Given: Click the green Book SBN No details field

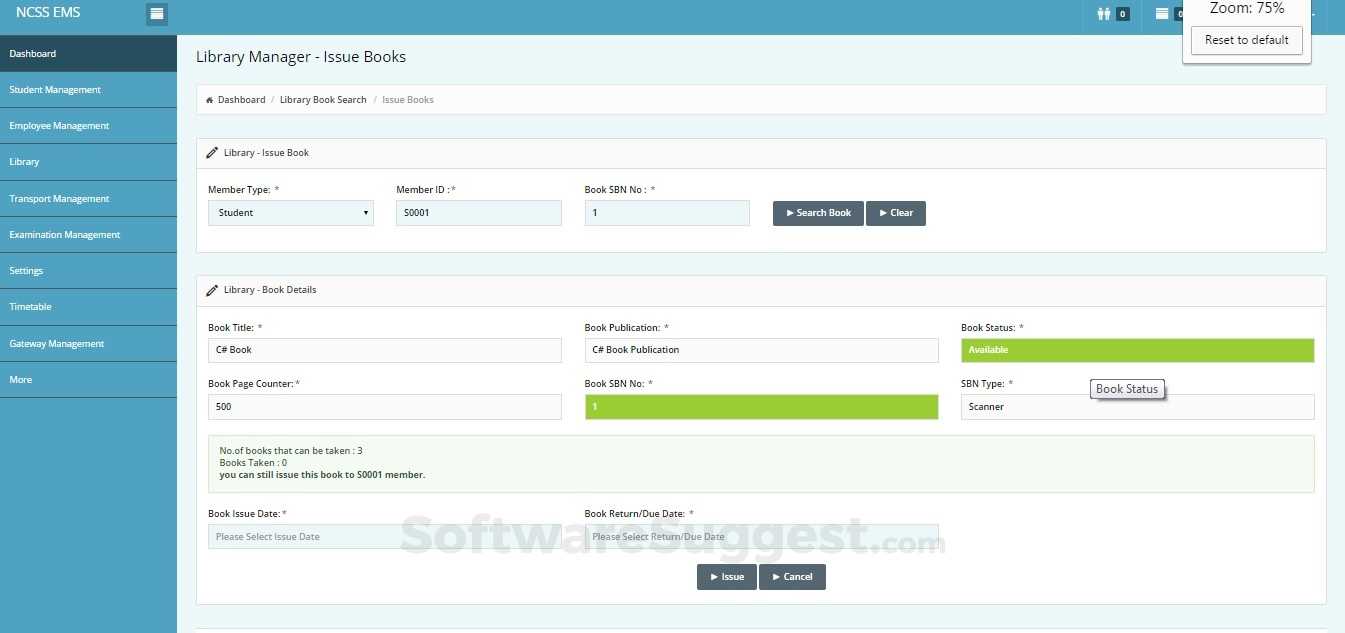Looking at the screenshot, I should 762,407.
